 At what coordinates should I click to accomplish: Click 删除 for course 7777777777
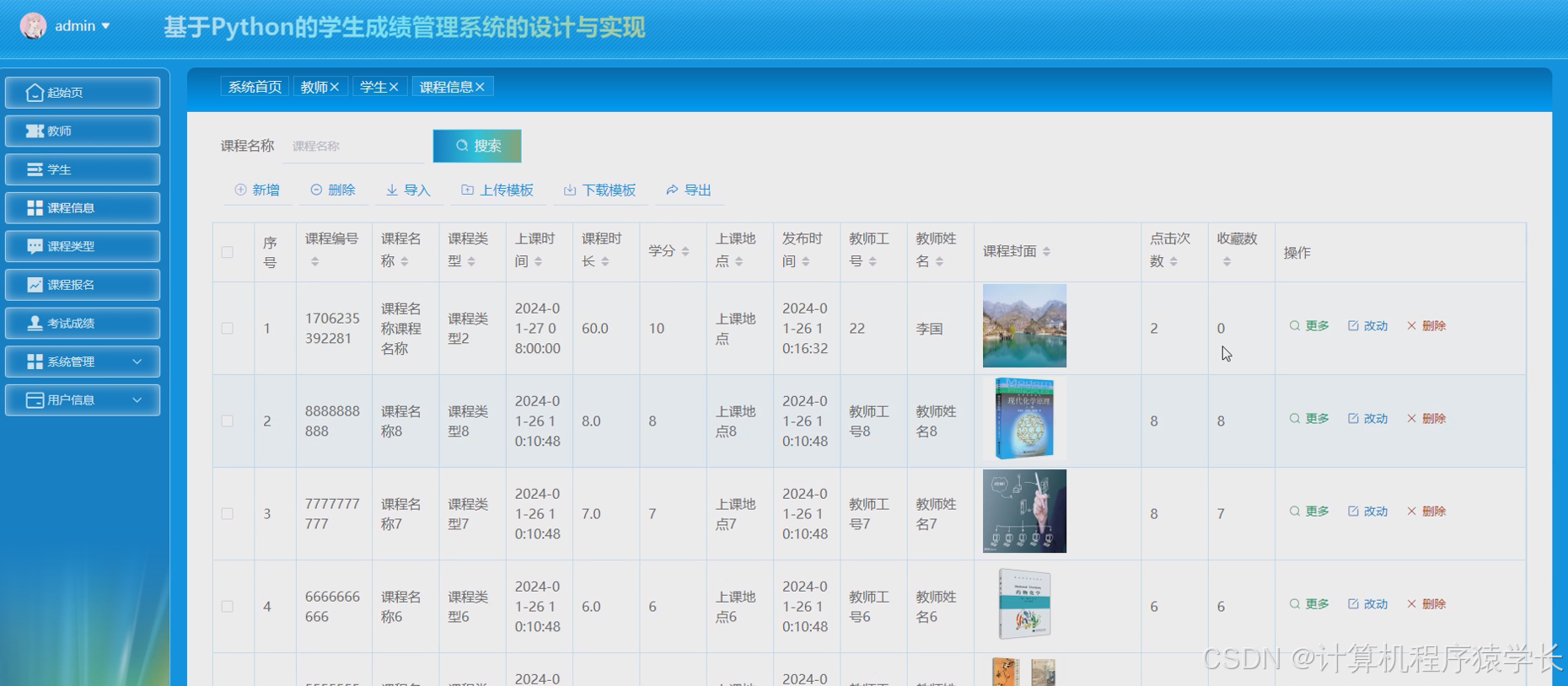click(1426, 512)
